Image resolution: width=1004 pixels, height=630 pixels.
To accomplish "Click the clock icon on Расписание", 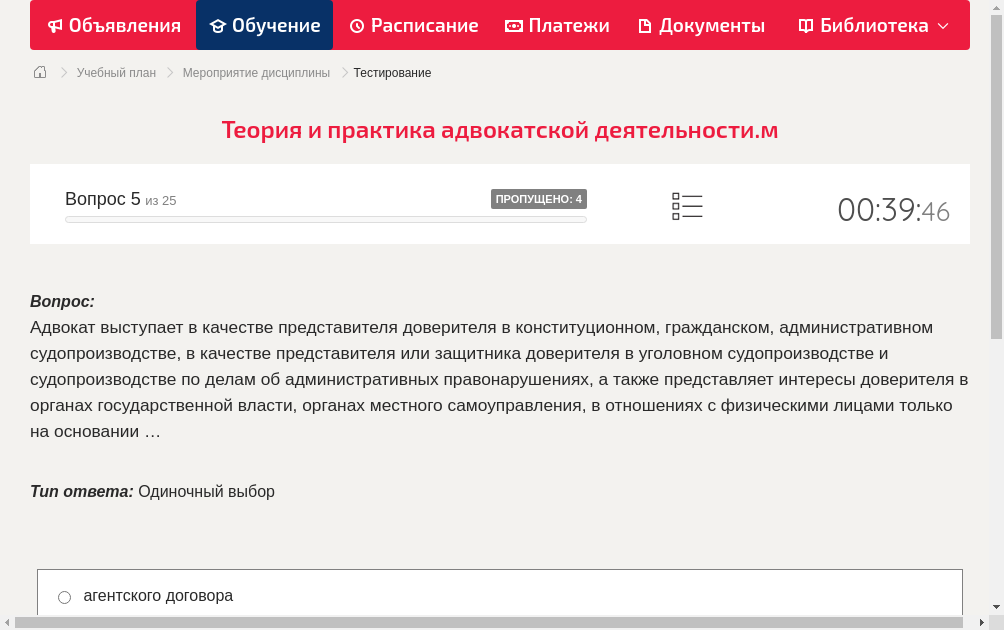I will coord(355,25).
